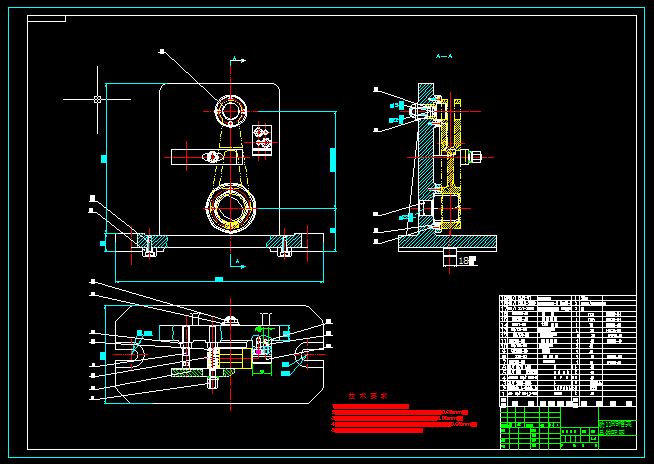654x464 pixels.
Task: Pick the small upper ring of connecting rod
Action: coord(230,111)
